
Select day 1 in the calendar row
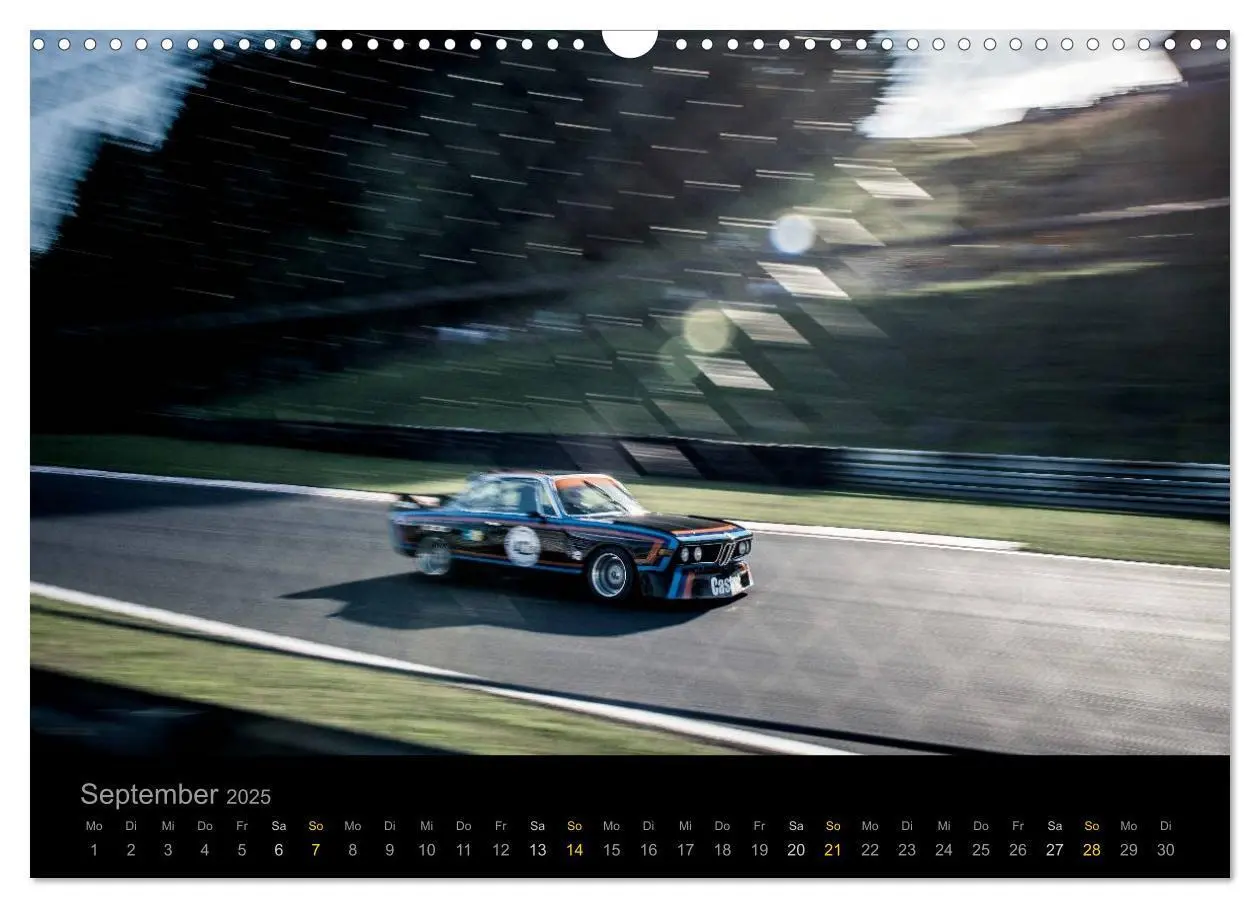point(94,850)
